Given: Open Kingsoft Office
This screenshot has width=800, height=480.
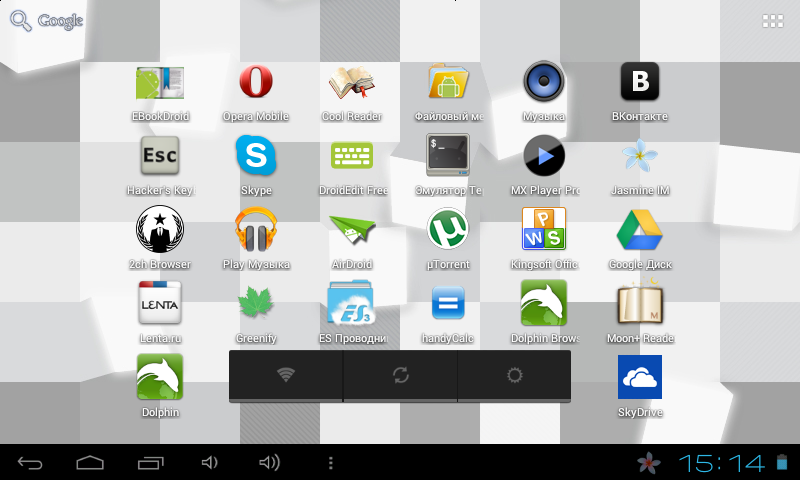Looking at the screenshot, I should coord(543,228).
